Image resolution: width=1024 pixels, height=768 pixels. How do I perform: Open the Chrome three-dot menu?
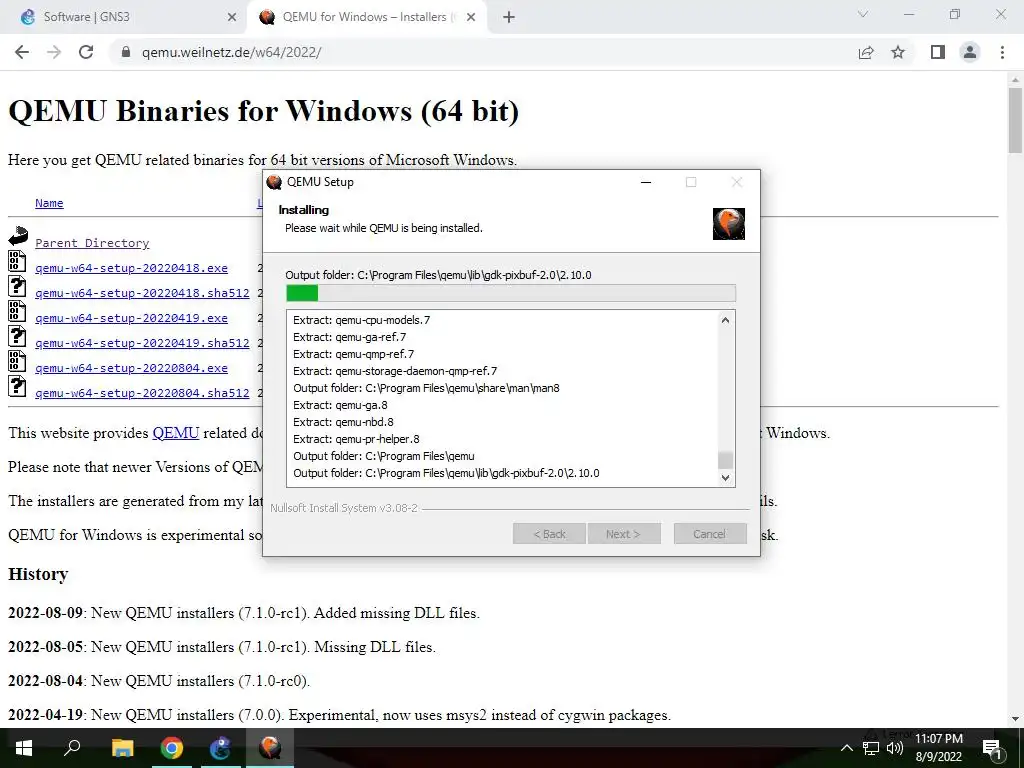1002,52
